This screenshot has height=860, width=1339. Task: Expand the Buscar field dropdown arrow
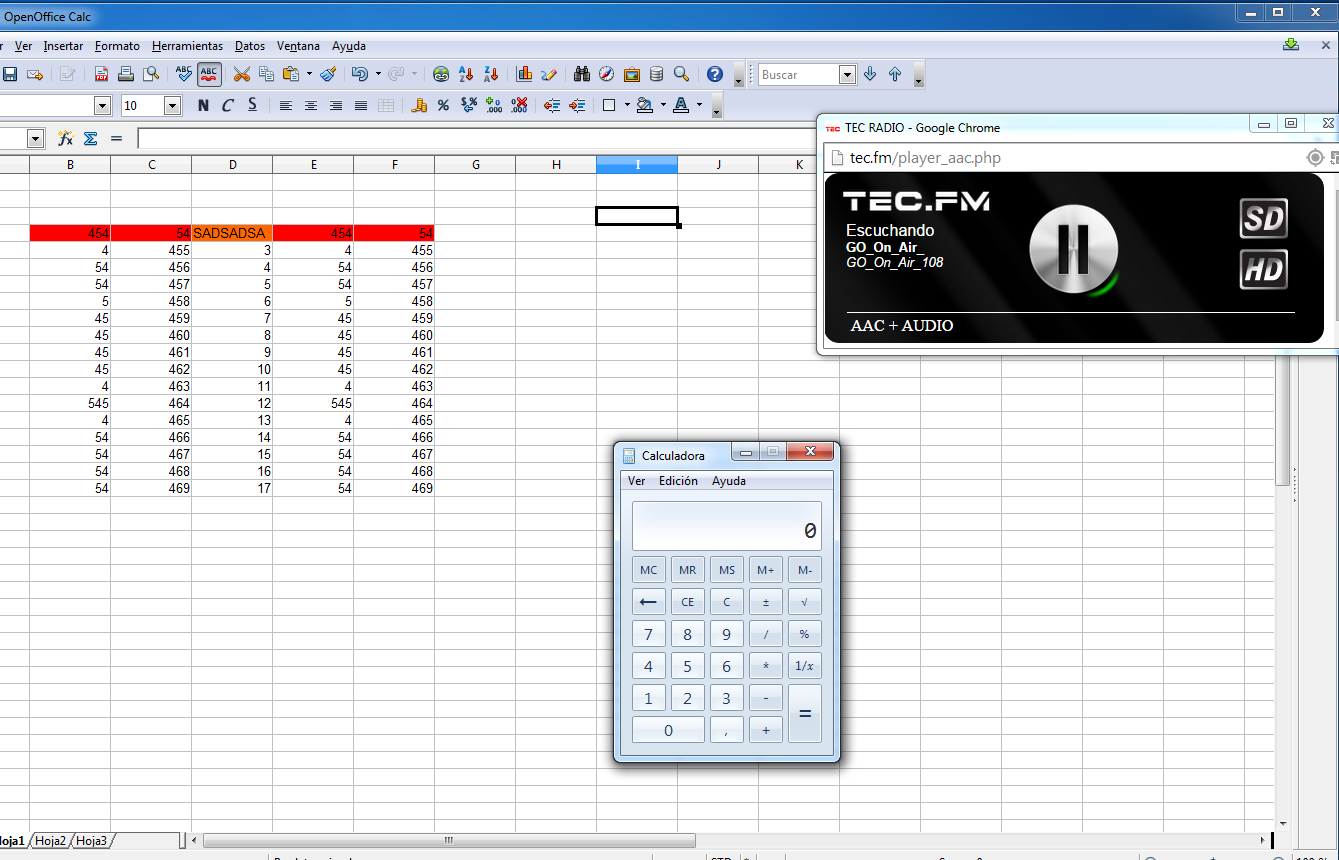[848, 75]
